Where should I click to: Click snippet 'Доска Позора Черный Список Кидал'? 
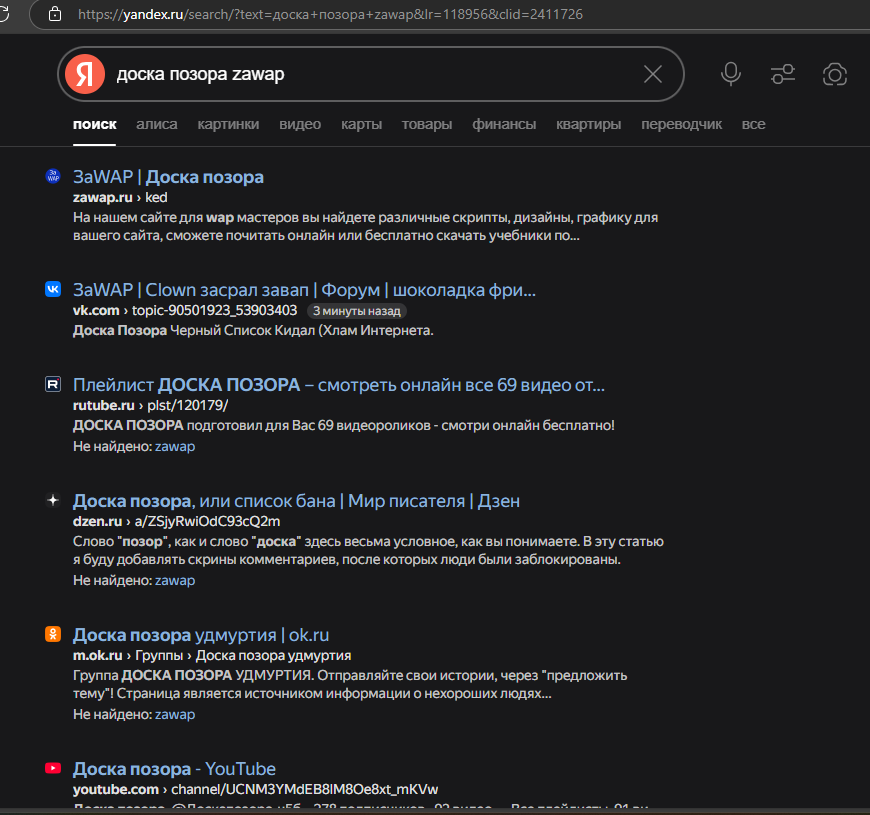(x=253, y=331)
